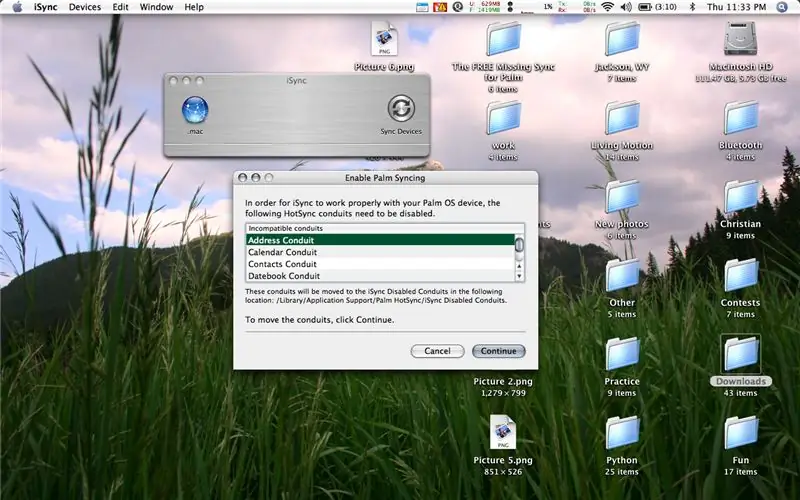800x500 pixels.
Task: Select the New photos folder
Action: (x=622, y=196)
